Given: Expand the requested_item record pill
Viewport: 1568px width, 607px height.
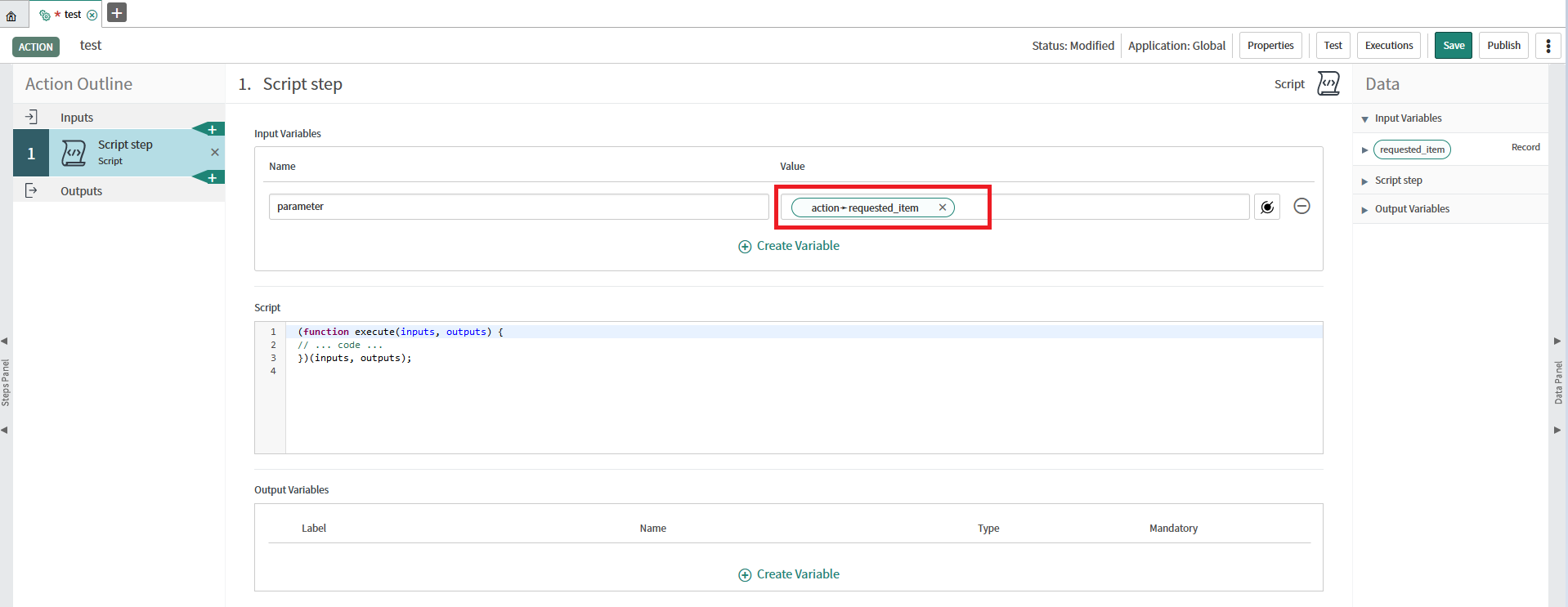Looking at the screenshot, I should point(1364,150).
